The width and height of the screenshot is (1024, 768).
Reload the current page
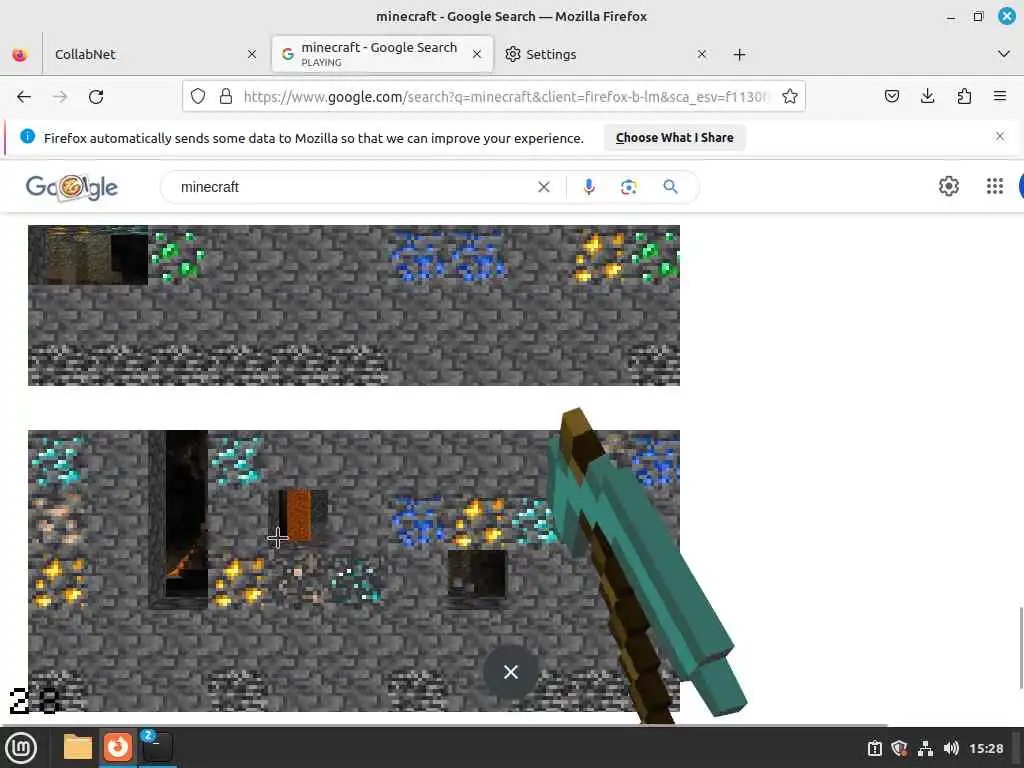pos(96,97)
